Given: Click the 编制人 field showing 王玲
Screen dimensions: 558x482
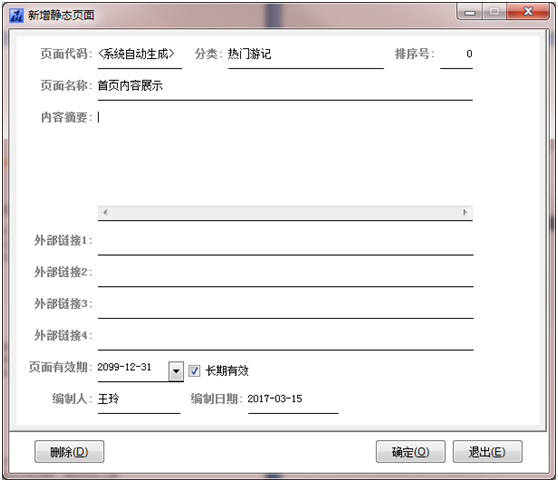Looking at the screenshot, I should (x=139, y=400).
